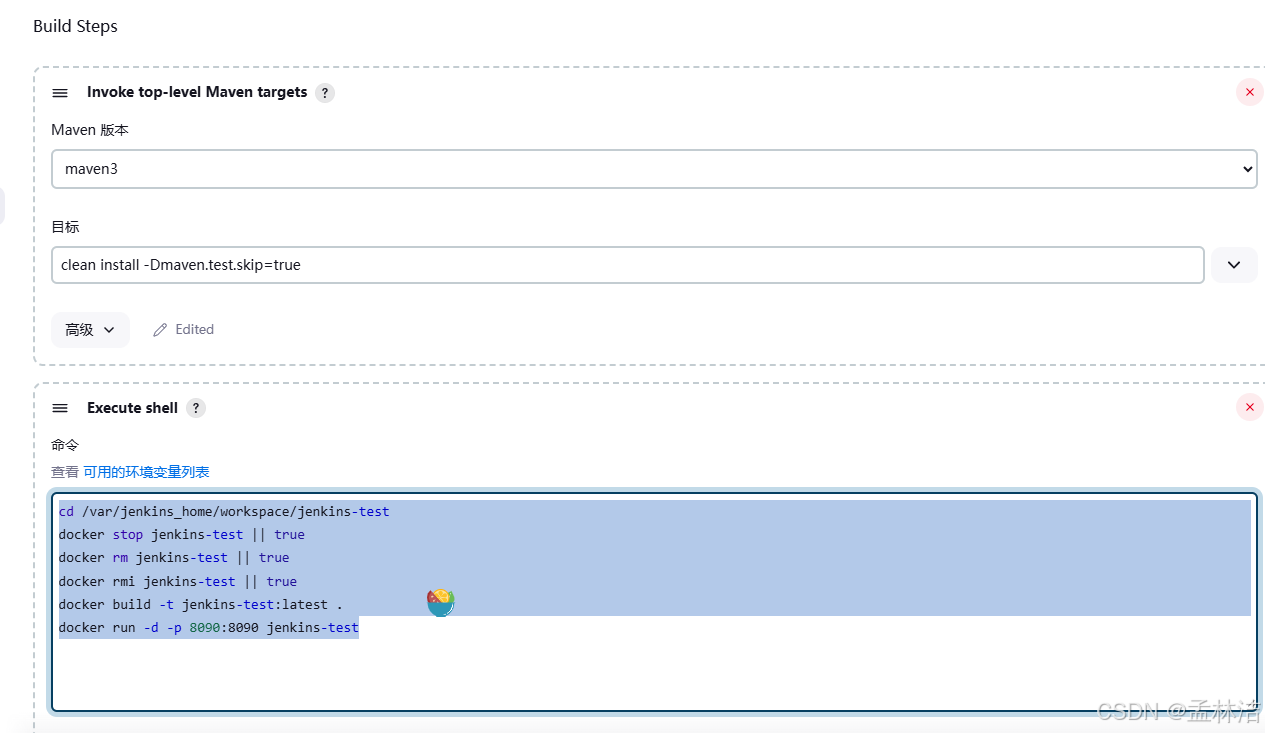Click the 命令 label
This screenshot has height=733, width=1265.
point(65,445)
